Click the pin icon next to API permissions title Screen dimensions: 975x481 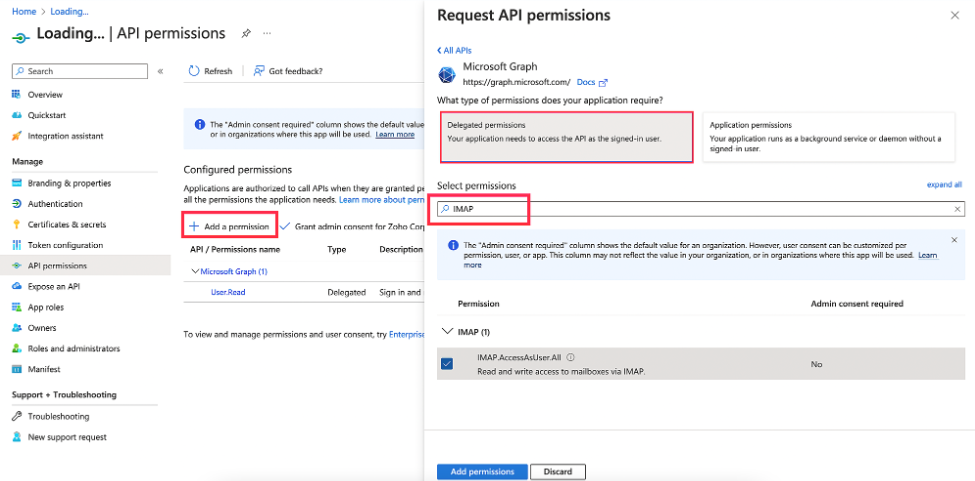[246, 33]
